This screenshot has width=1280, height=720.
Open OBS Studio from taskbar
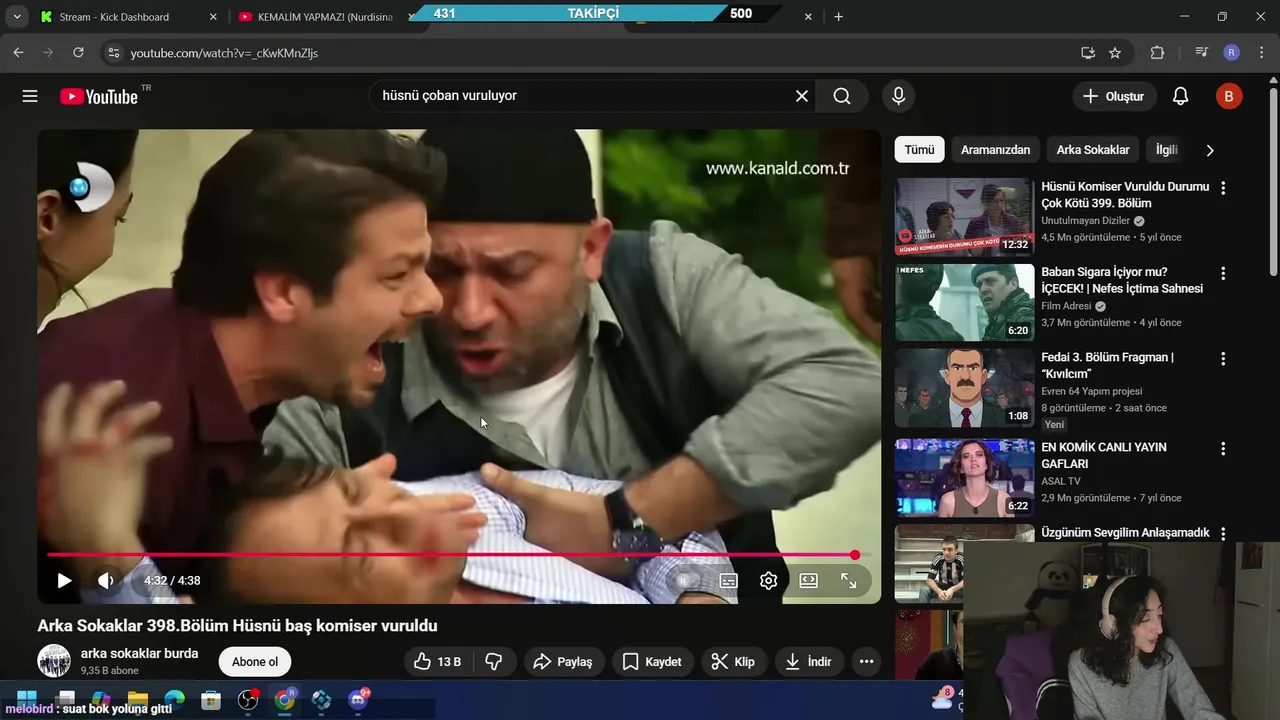(x=248, y=699)
